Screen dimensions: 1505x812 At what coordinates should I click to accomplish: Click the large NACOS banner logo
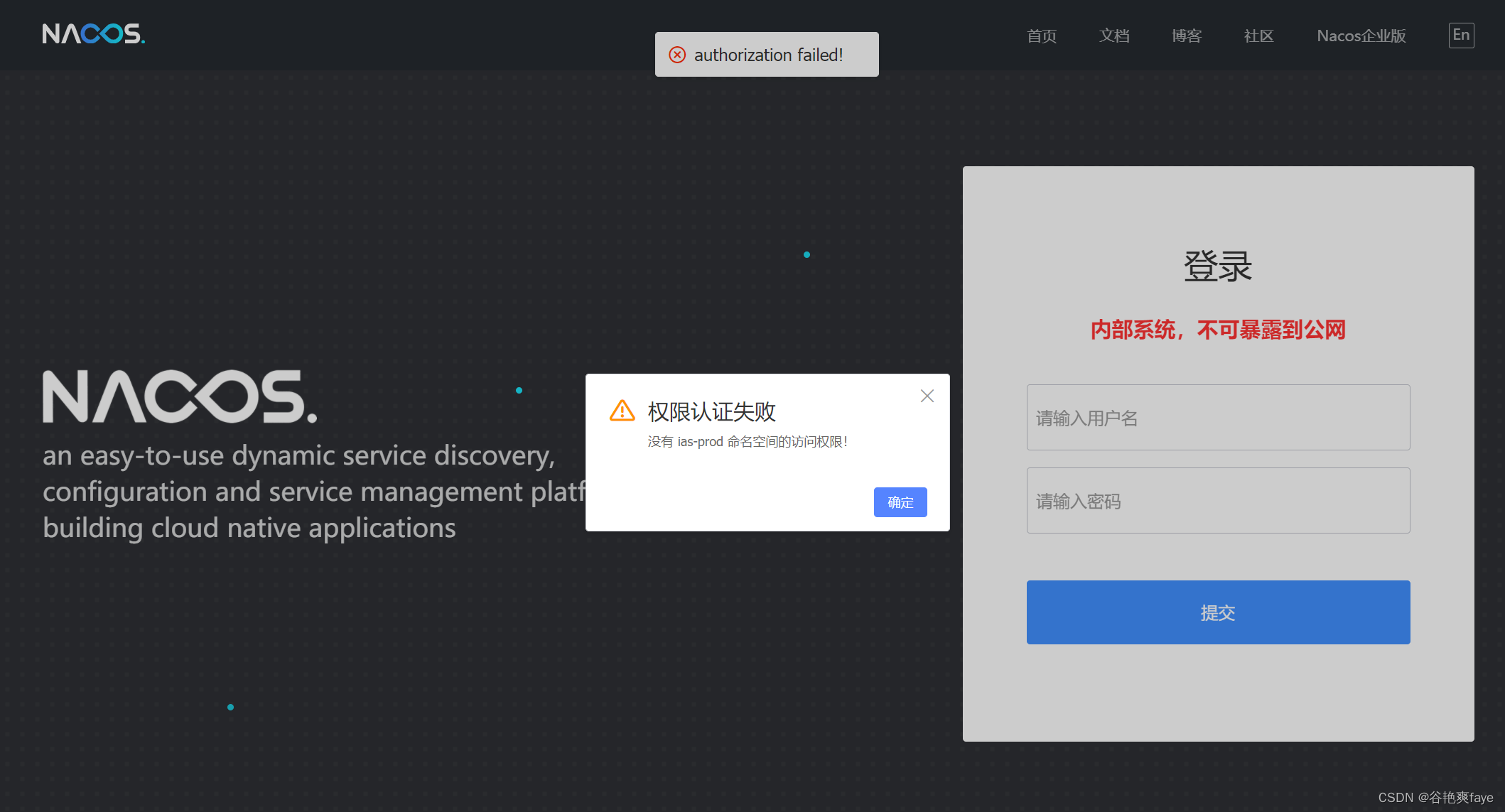pos(179,396)
